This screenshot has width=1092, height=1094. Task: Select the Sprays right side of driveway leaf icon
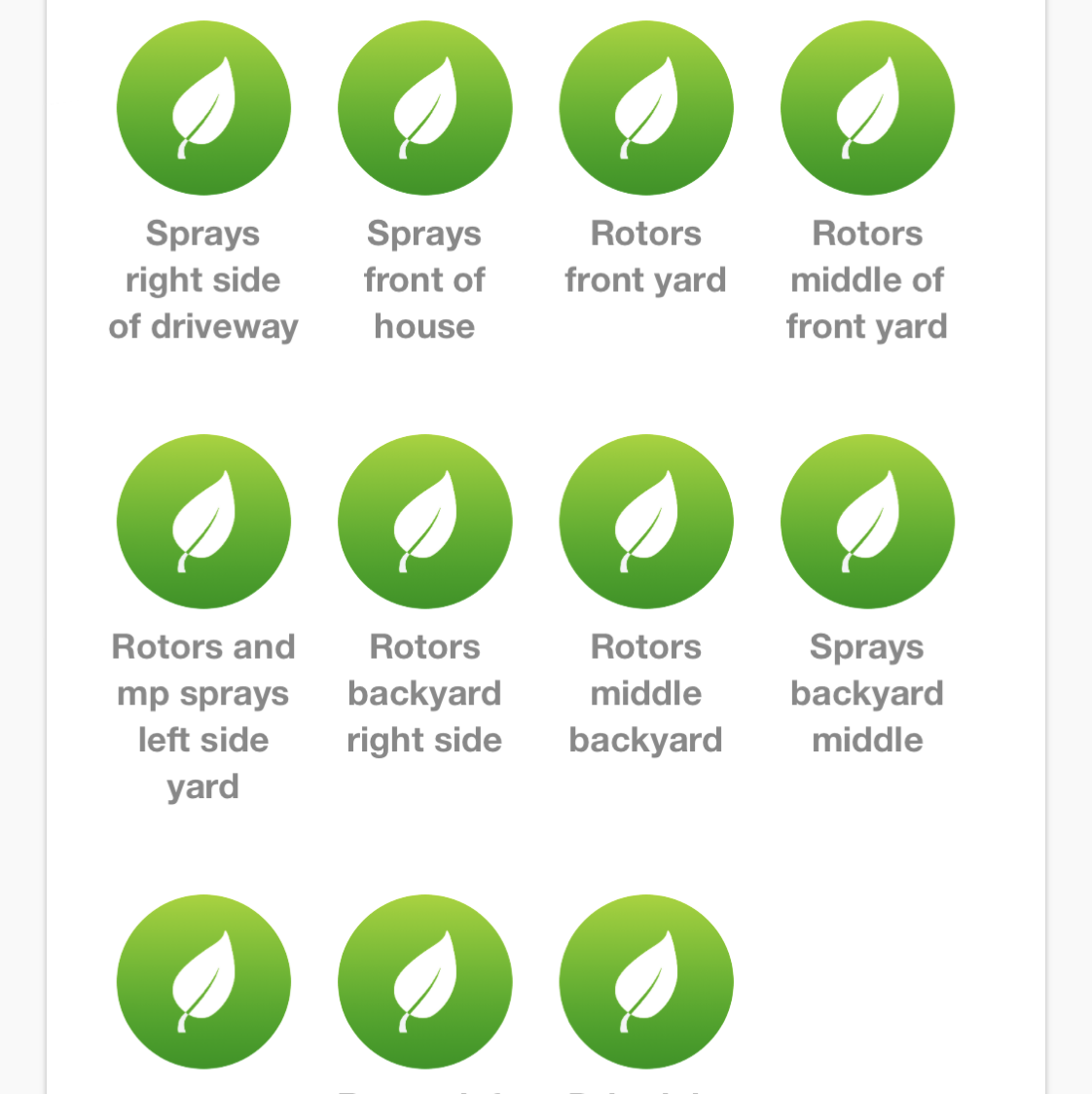click(x=203, y=108)
